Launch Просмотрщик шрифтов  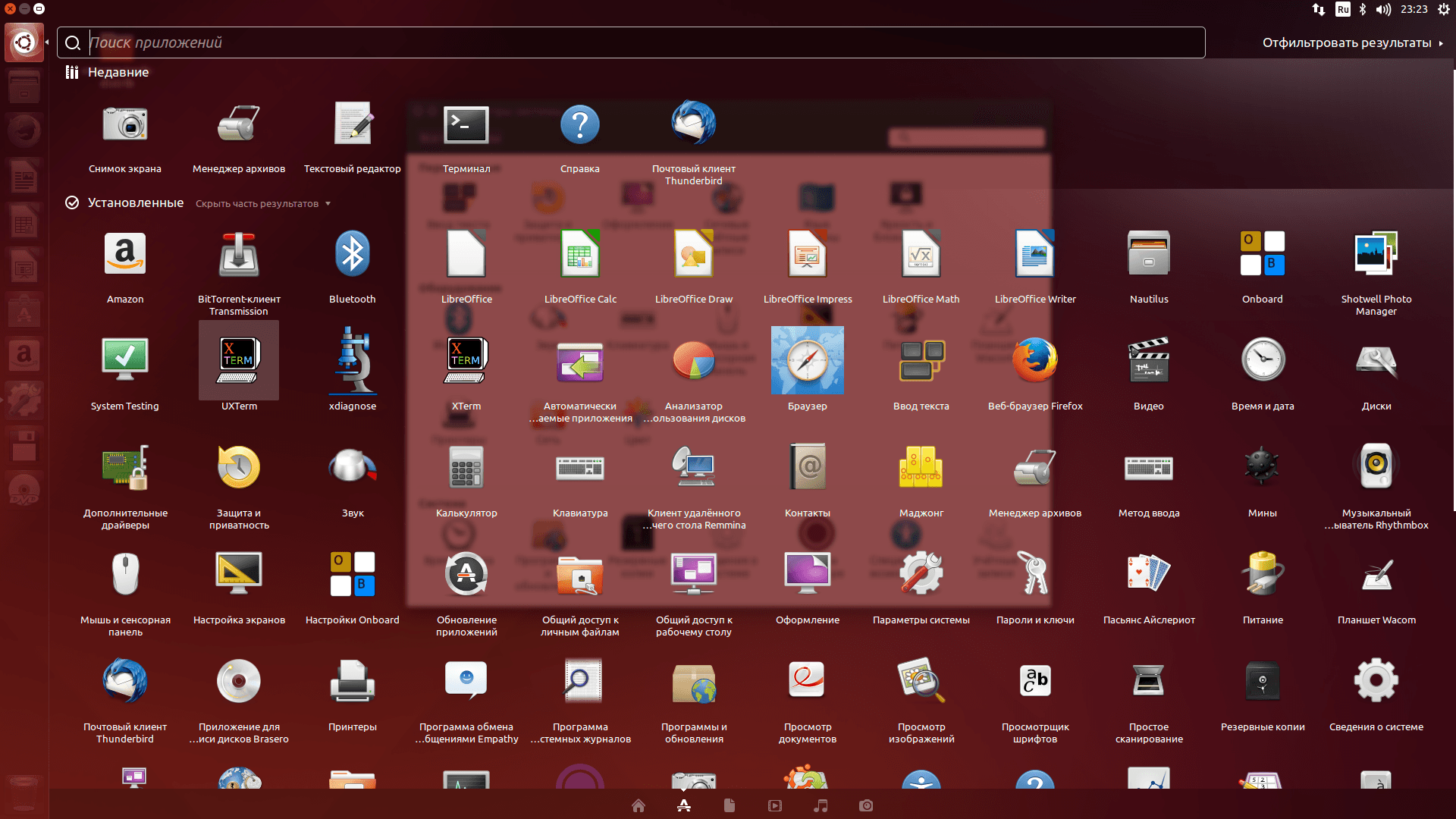coord(1035,682)
